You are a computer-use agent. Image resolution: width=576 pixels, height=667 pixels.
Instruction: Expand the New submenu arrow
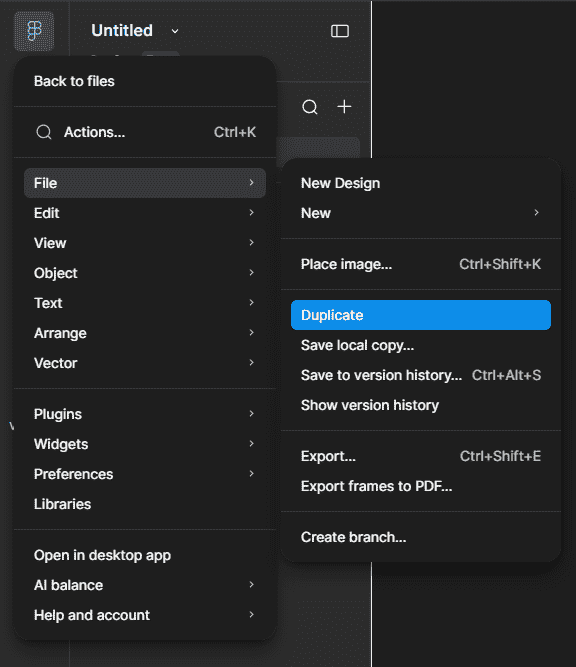point(536,213)
